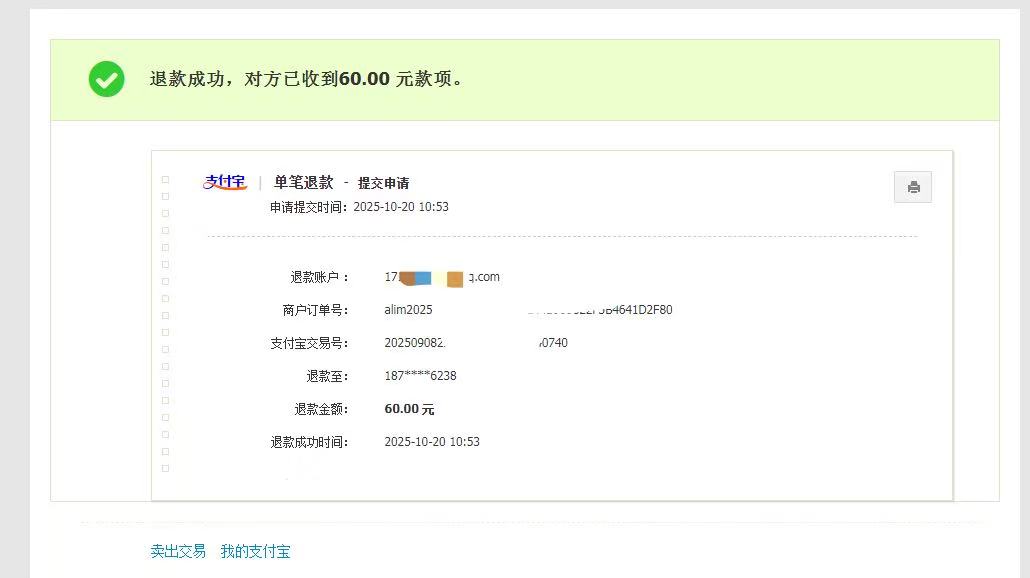This screenshot has height=578, width=1030.
Task: Select the merchant order number starting with alim2025
Action: tap(410, 310)
